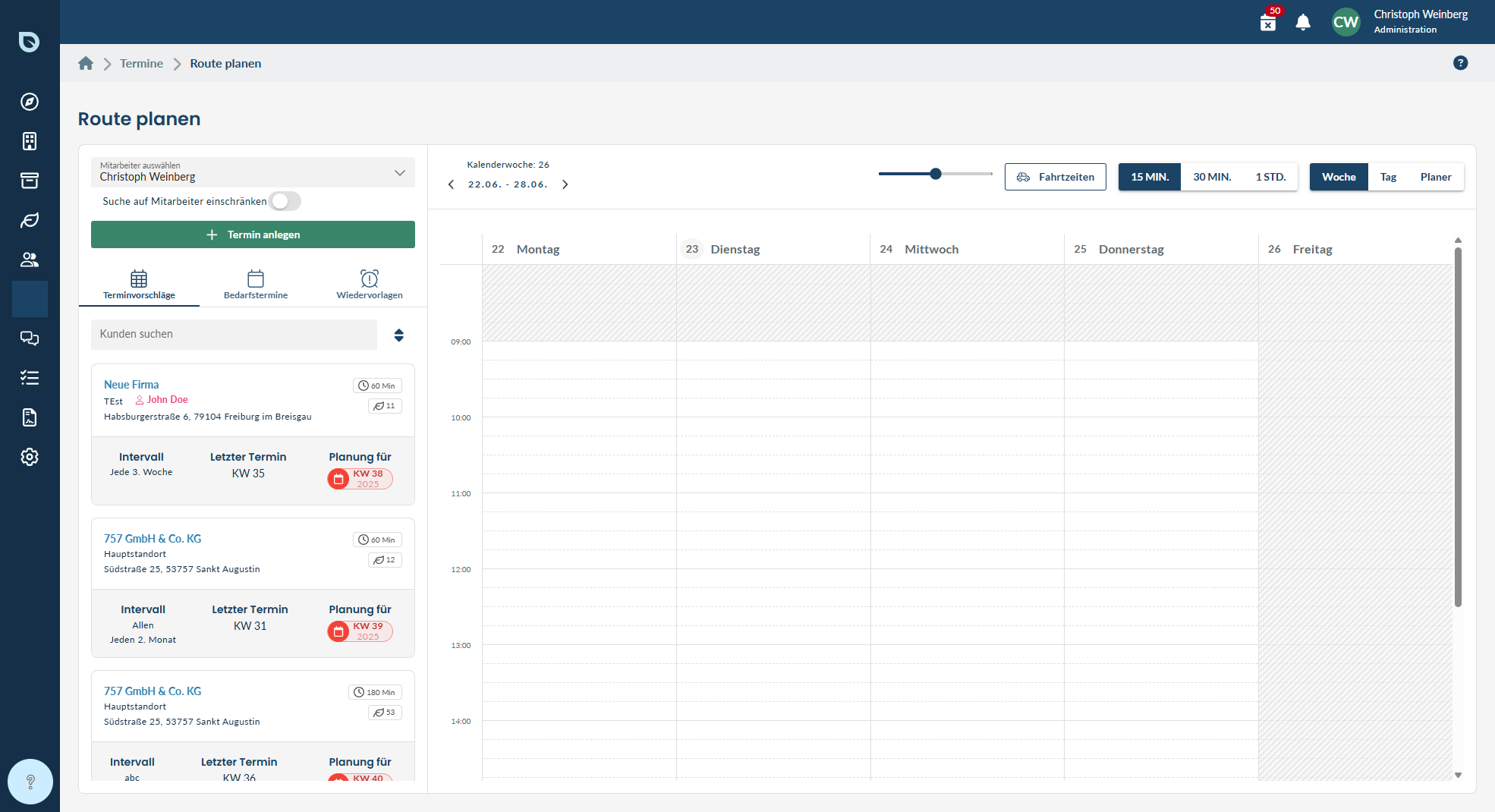The width and height of the screenshot is (1495, 812).
Task: Select the 1 STD. interval option
Action: pos(1270,177)
